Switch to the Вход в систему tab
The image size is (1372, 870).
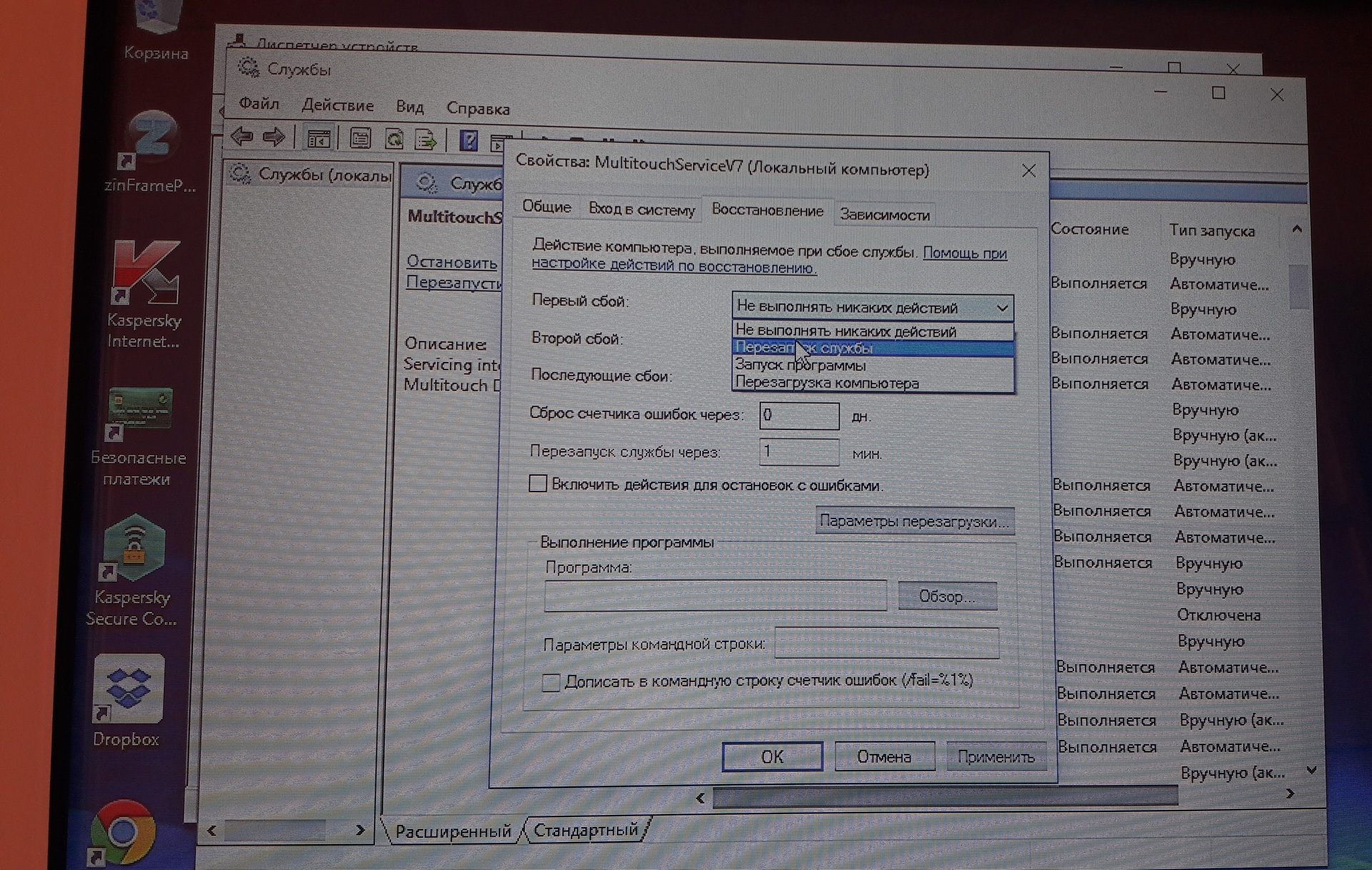point(641,209)
